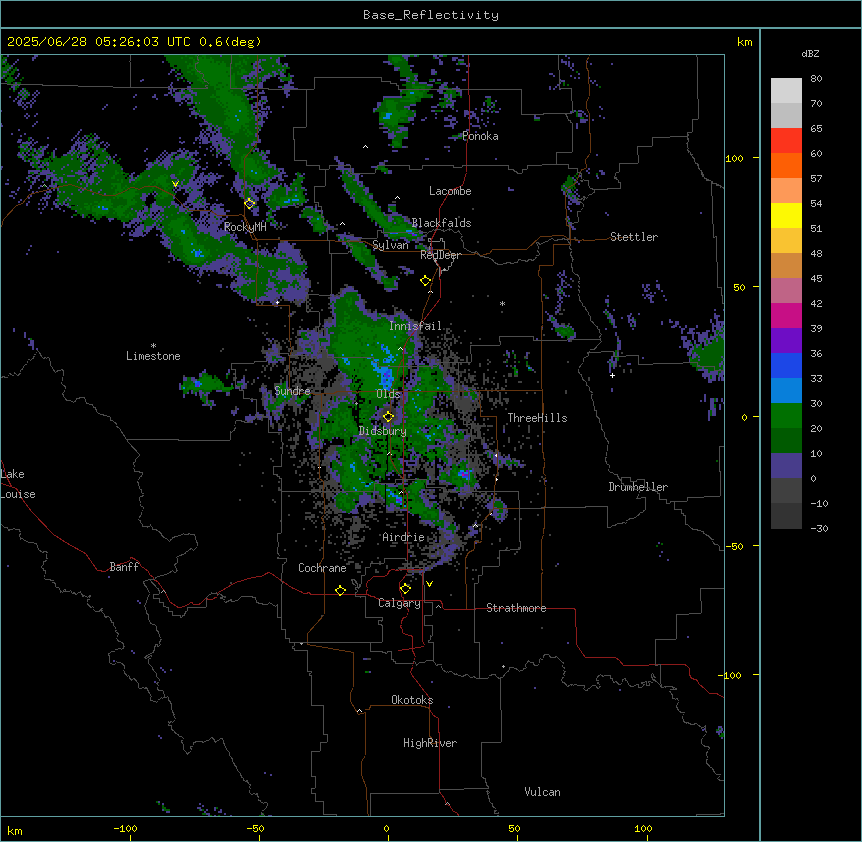Select the mauve 42-45 dBZ legend swatch
This screenshot has width=862, height=842.
(x=786, y=291)
